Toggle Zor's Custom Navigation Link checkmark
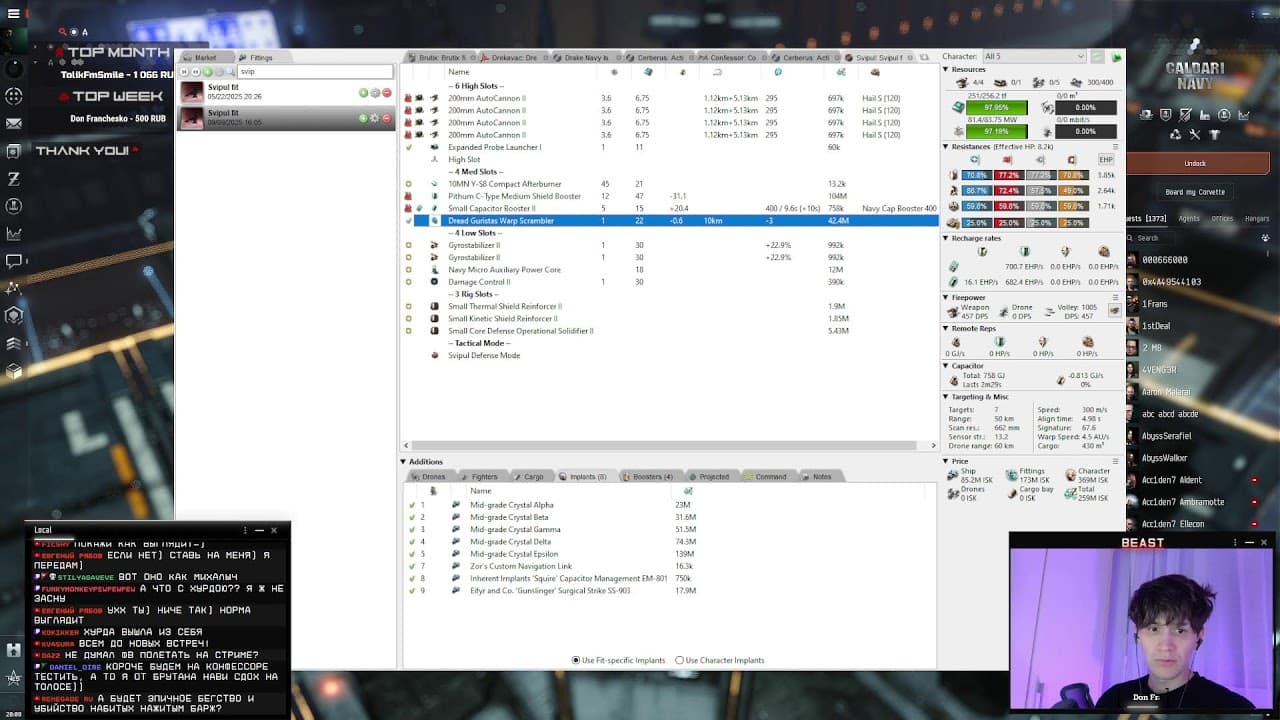 click(411, 566)
